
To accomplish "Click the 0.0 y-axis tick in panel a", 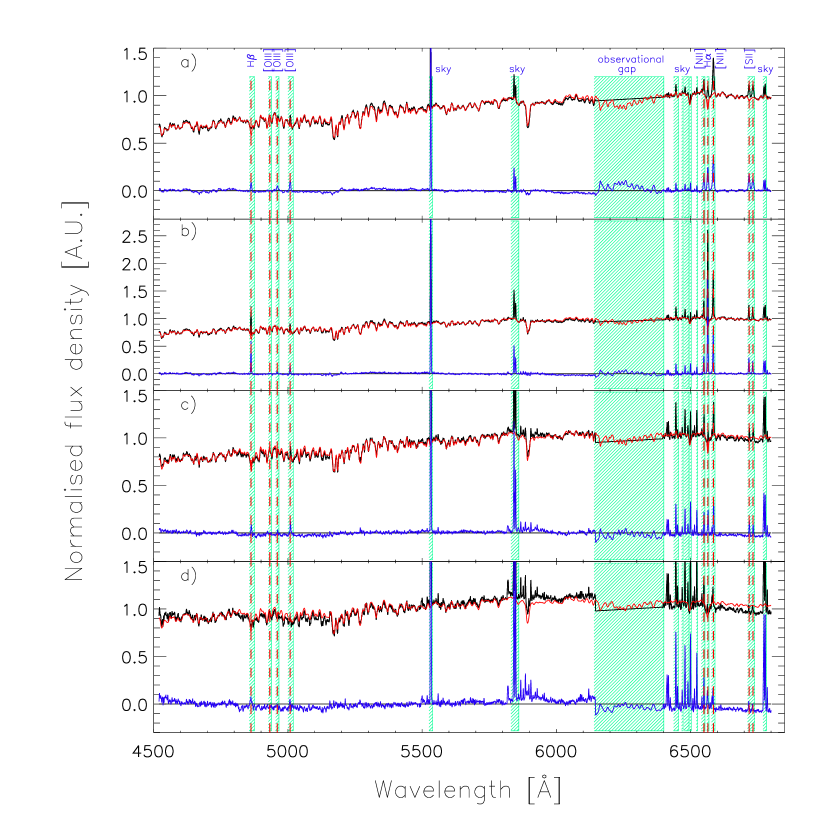I will (x=134, y=192).
